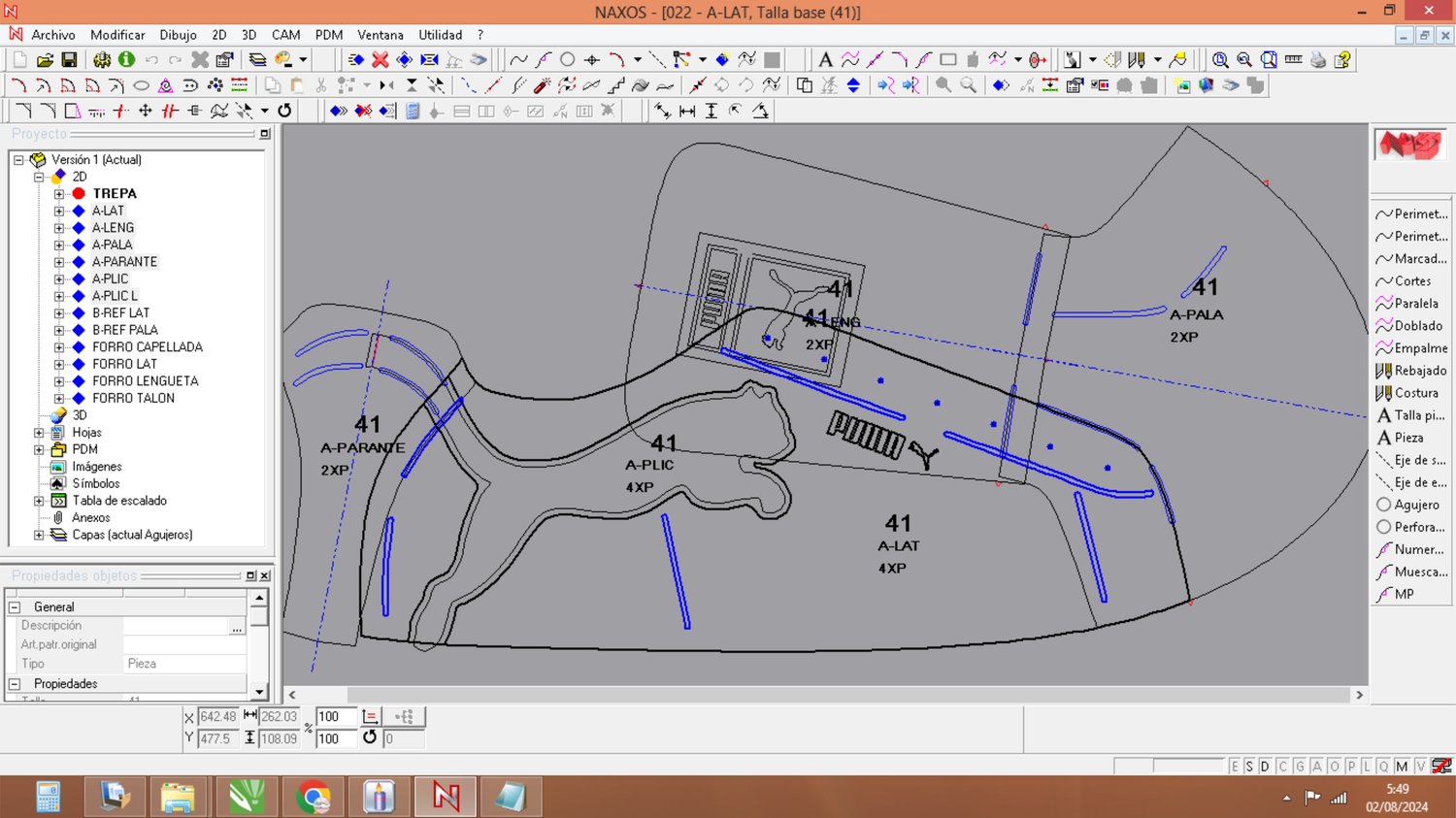1456x818 pixels.
Task: Open the Modificar menu
Action: pos(117,35)
